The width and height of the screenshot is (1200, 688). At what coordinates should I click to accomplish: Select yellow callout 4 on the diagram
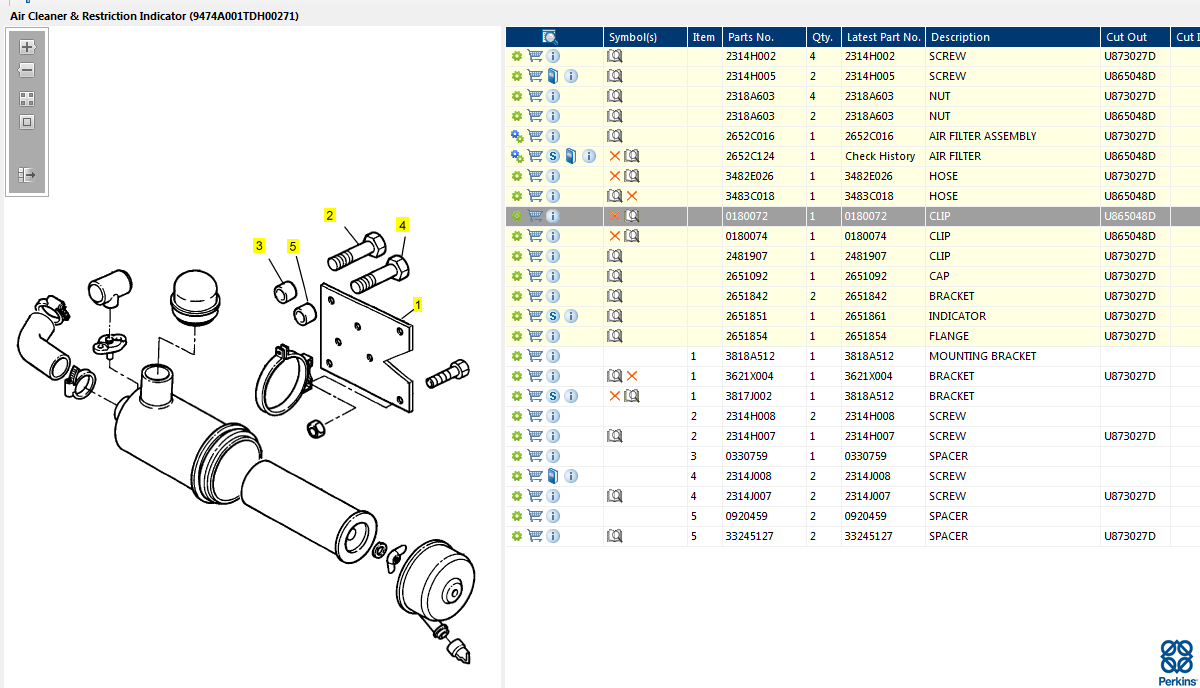coord(402,226)
